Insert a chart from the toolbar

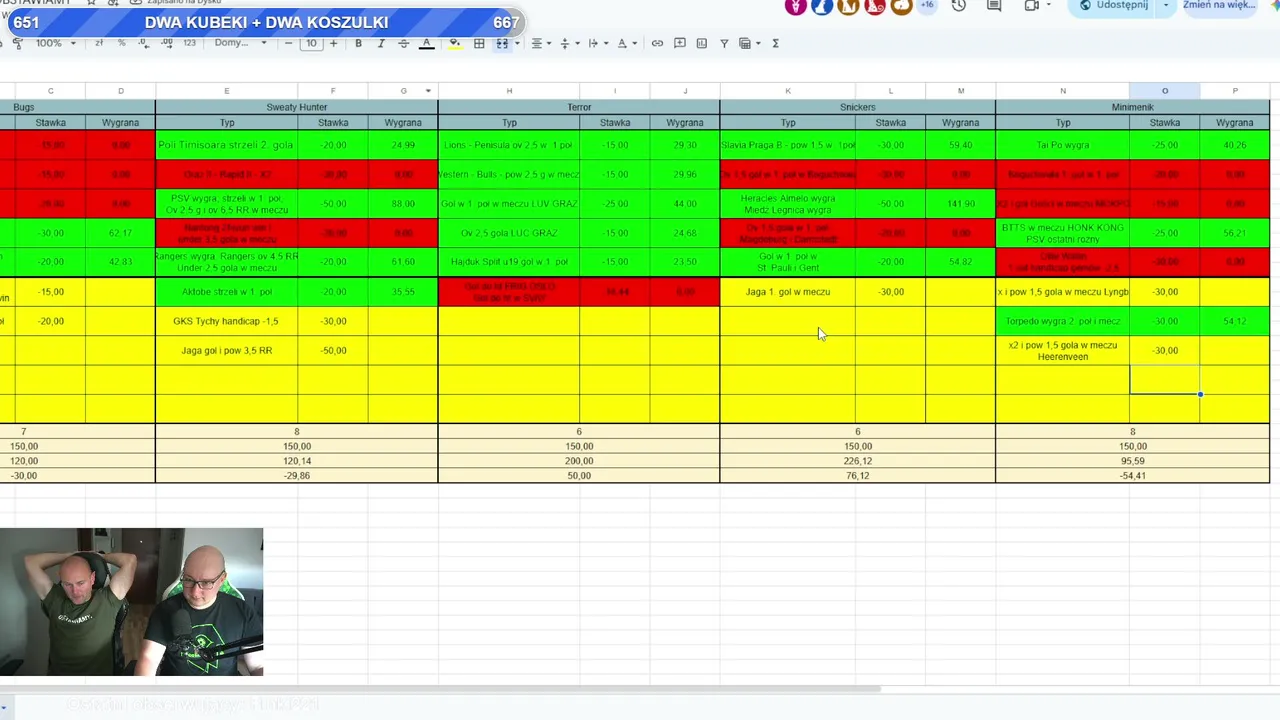coord(702,43)
